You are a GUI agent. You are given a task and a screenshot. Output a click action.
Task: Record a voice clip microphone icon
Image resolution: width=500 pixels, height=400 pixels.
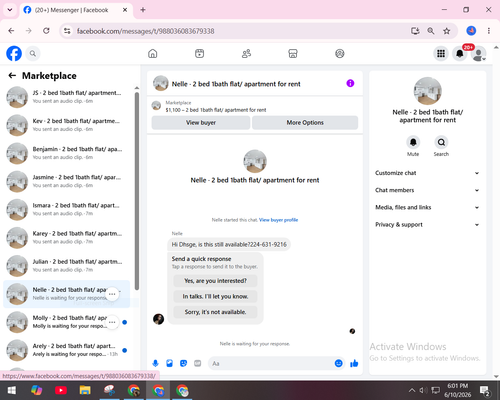155,363
